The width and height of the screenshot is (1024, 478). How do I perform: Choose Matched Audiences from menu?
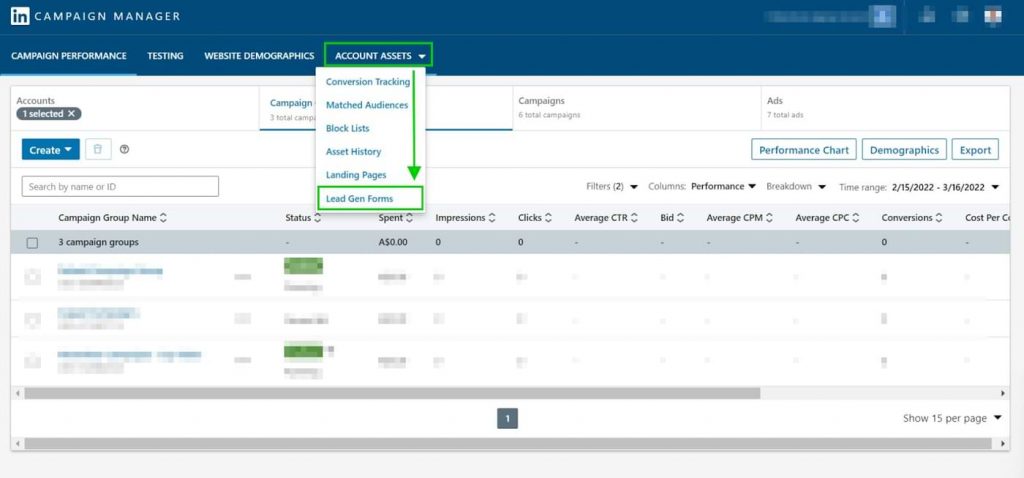(367, 105)
